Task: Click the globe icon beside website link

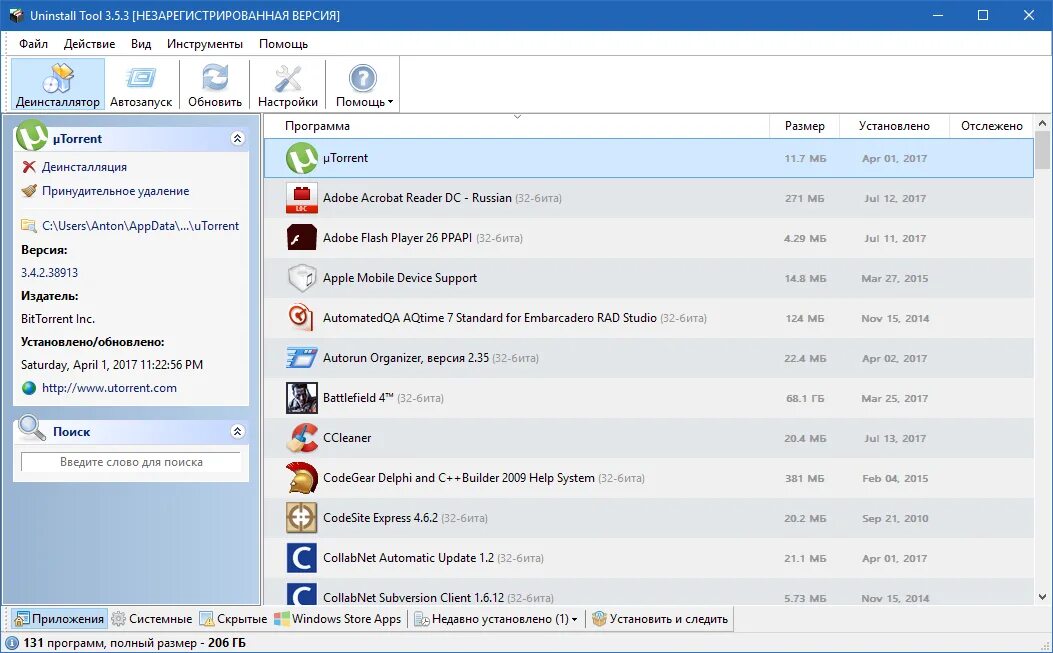Action: pyautogui.click(x=28, y=388)
